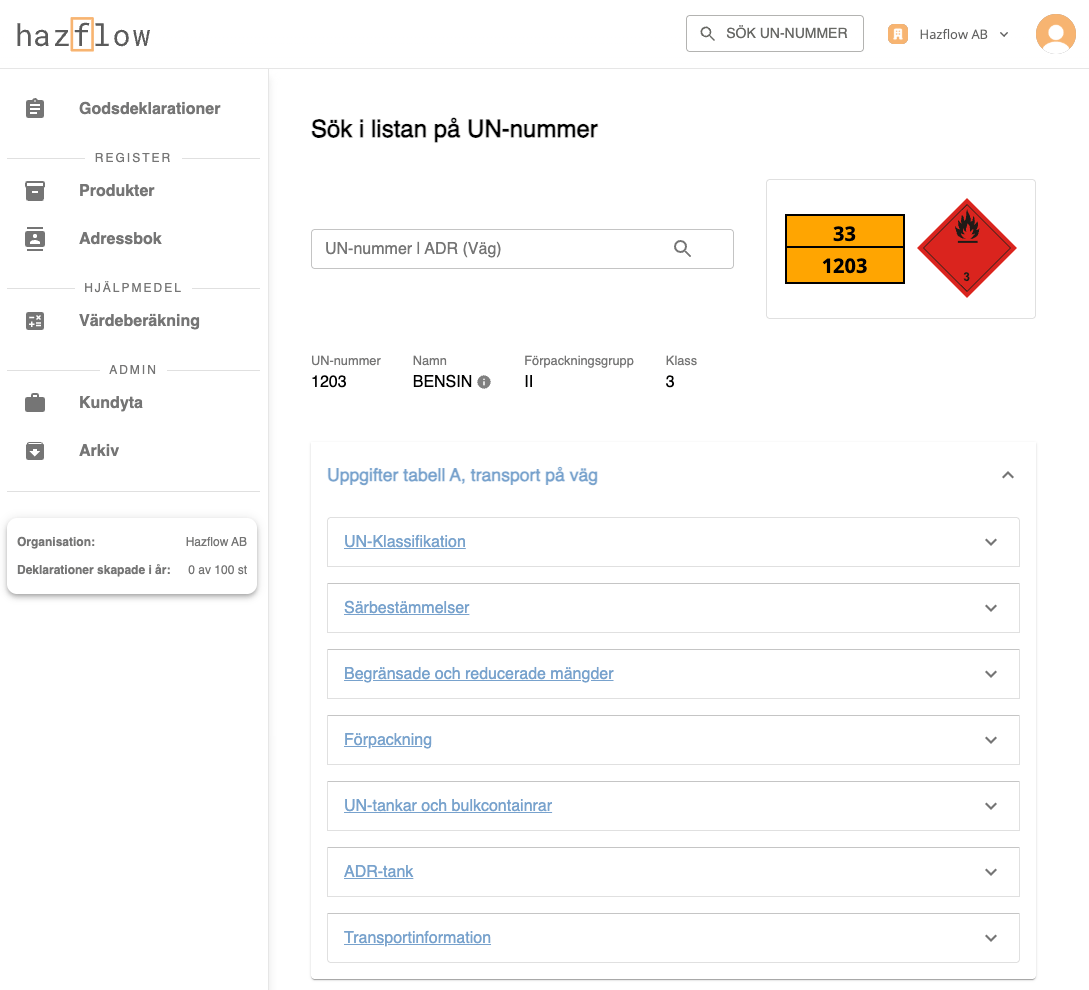Click the Arkiv download box icon
1089x990 pixels.
tap(35, 451)
